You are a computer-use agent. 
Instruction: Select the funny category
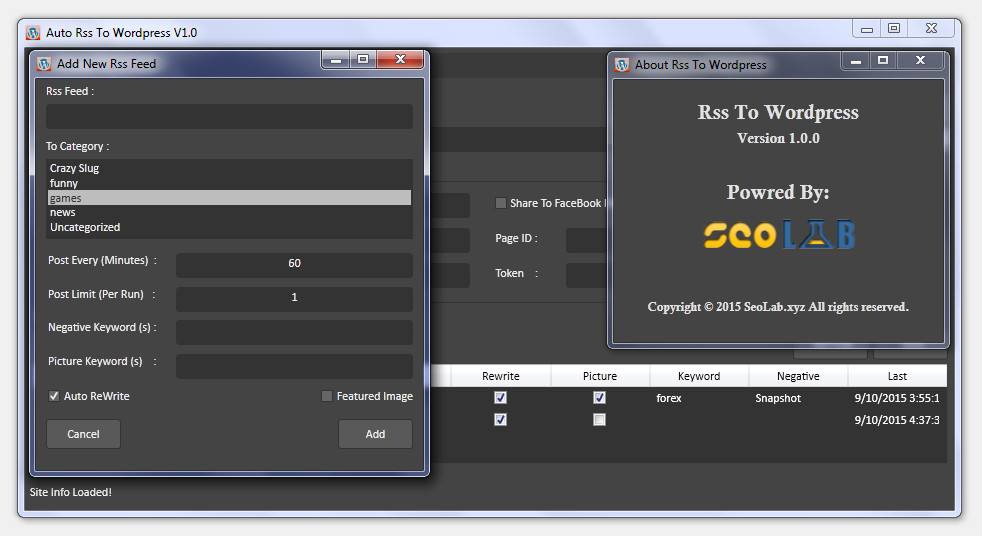pos(229,183)
